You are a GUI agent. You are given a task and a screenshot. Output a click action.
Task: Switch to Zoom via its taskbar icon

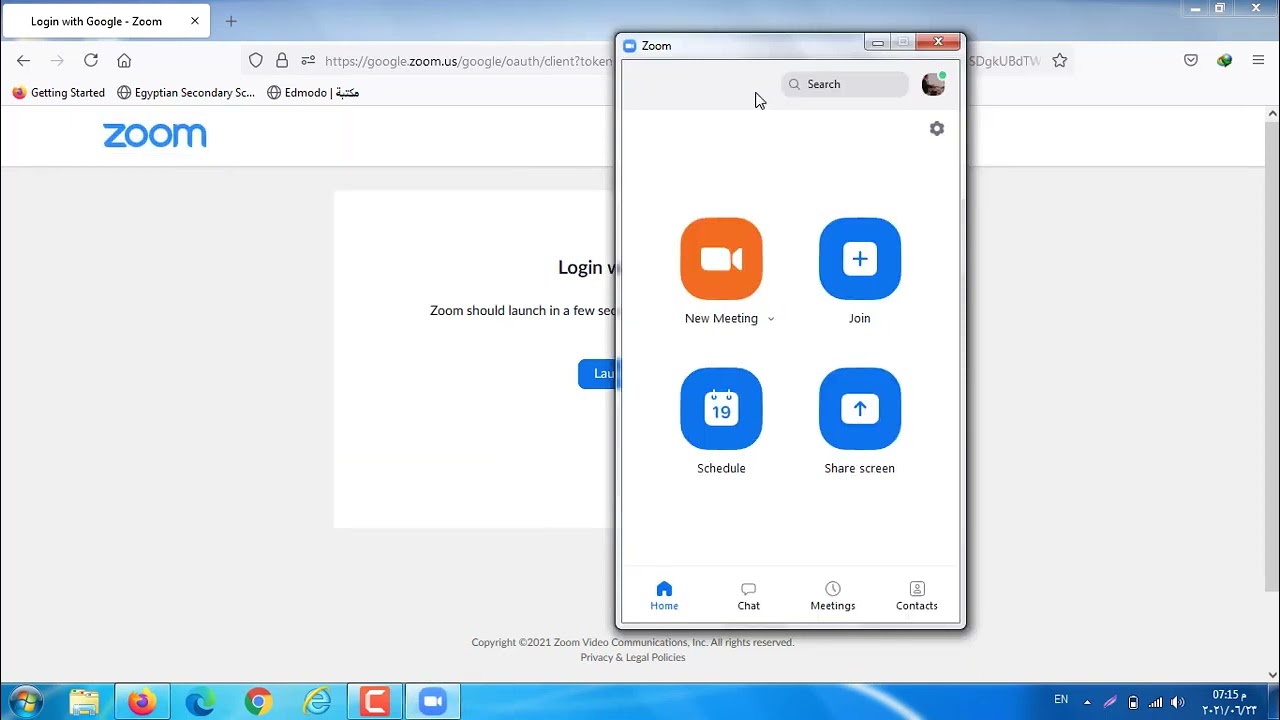[x=432, y=702]
